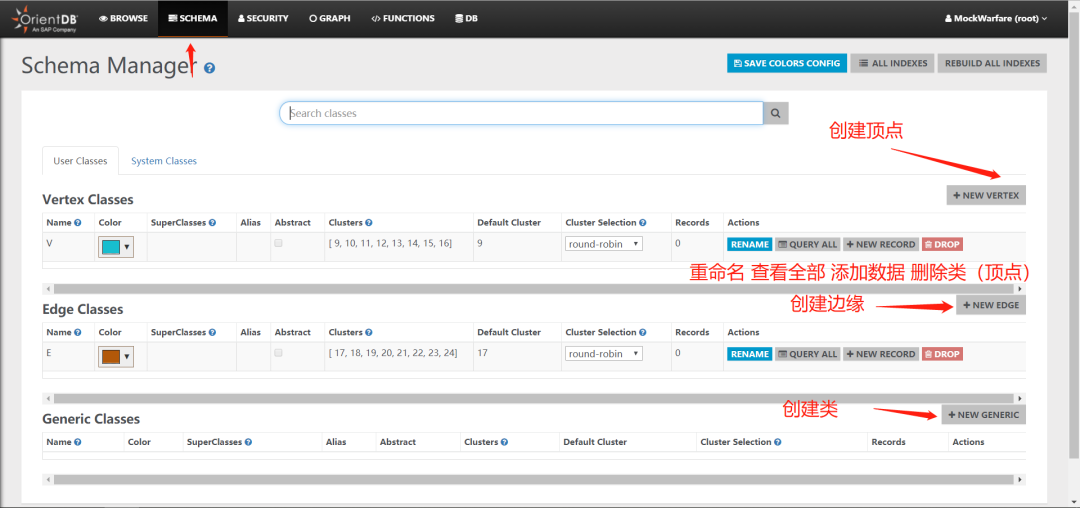Click NEW GENERIC button
Screen dimensions: 1080x508
pos(984,415)
